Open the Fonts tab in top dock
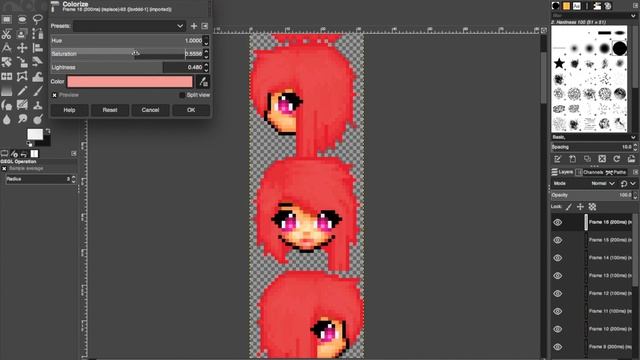 point(577,6)
